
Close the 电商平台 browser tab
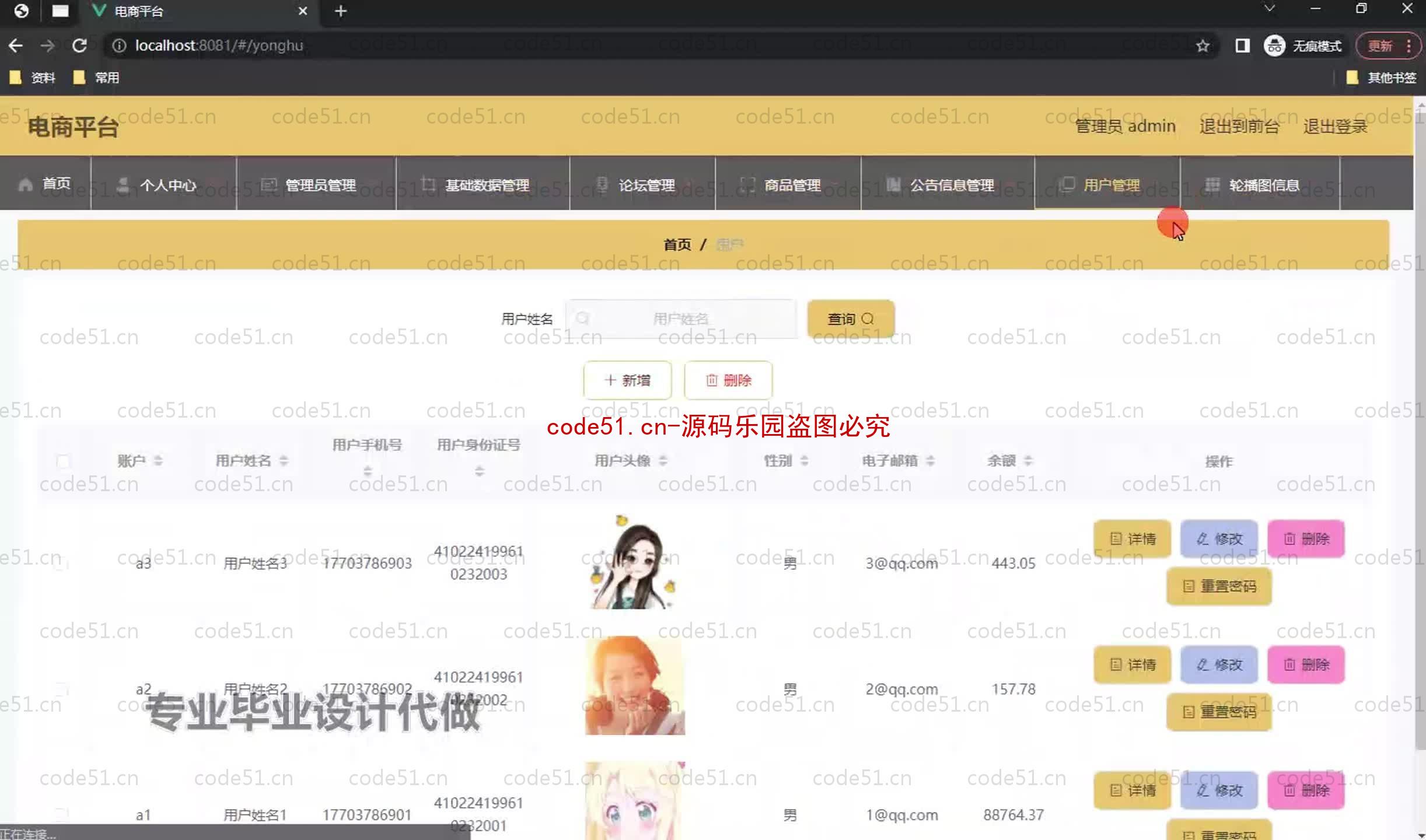pos(302,11)
